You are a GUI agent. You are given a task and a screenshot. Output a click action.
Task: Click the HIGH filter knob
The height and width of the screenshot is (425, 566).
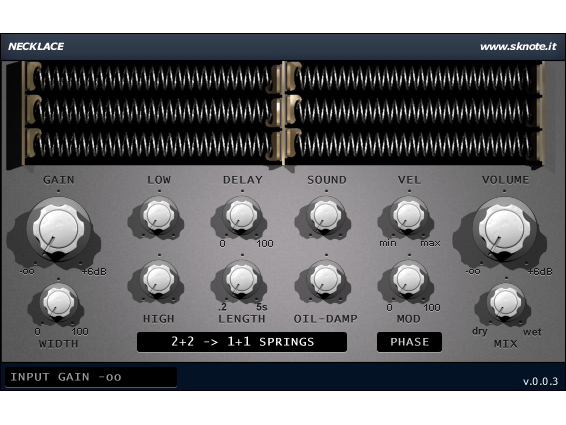tap(159, 279)
